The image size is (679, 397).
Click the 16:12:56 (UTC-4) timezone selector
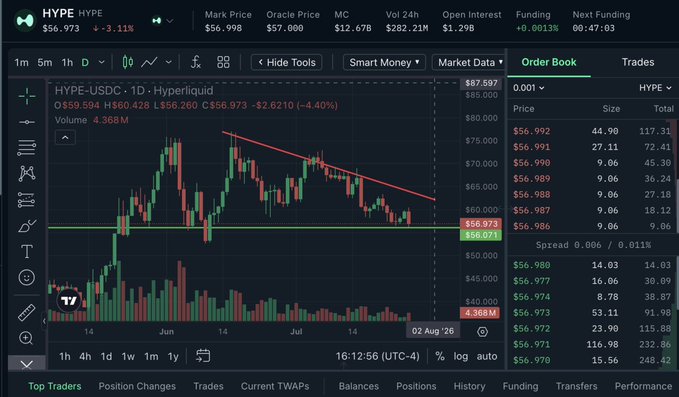[377, 356]
